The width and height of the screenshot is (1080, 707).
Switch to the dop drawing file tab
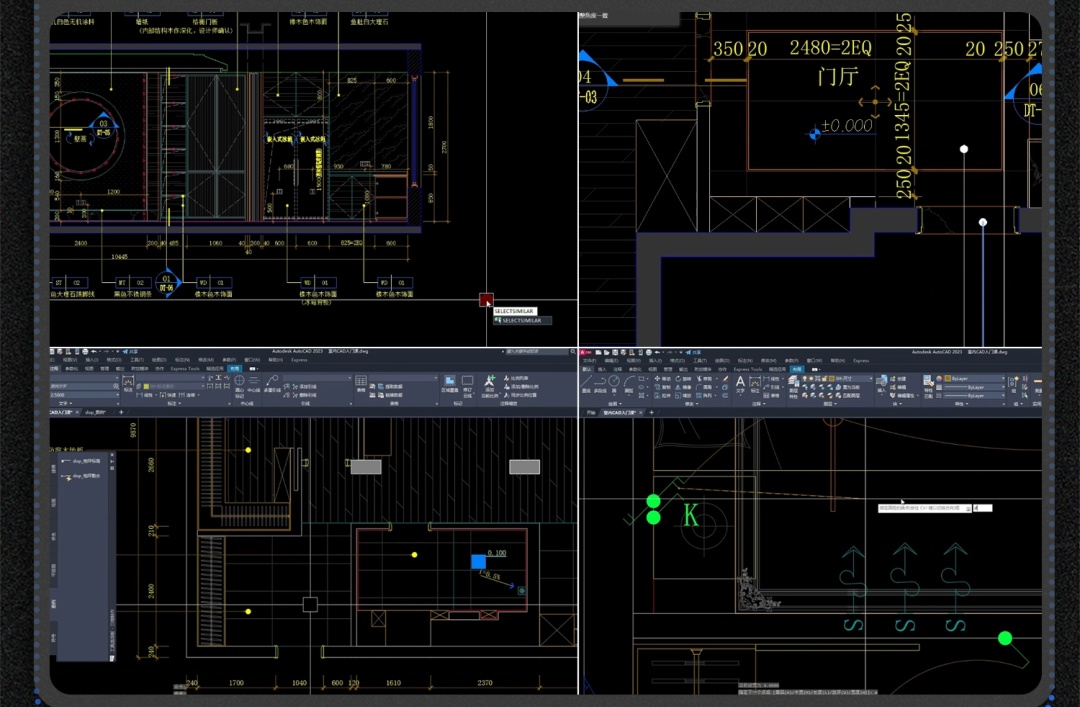pyautogui.click(x=96, y=411)
